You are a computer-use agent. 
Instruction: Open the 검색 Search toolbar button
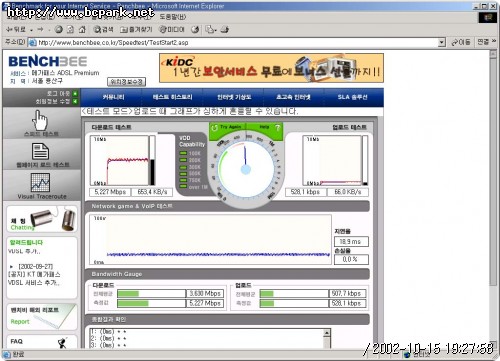coord(103,30)
